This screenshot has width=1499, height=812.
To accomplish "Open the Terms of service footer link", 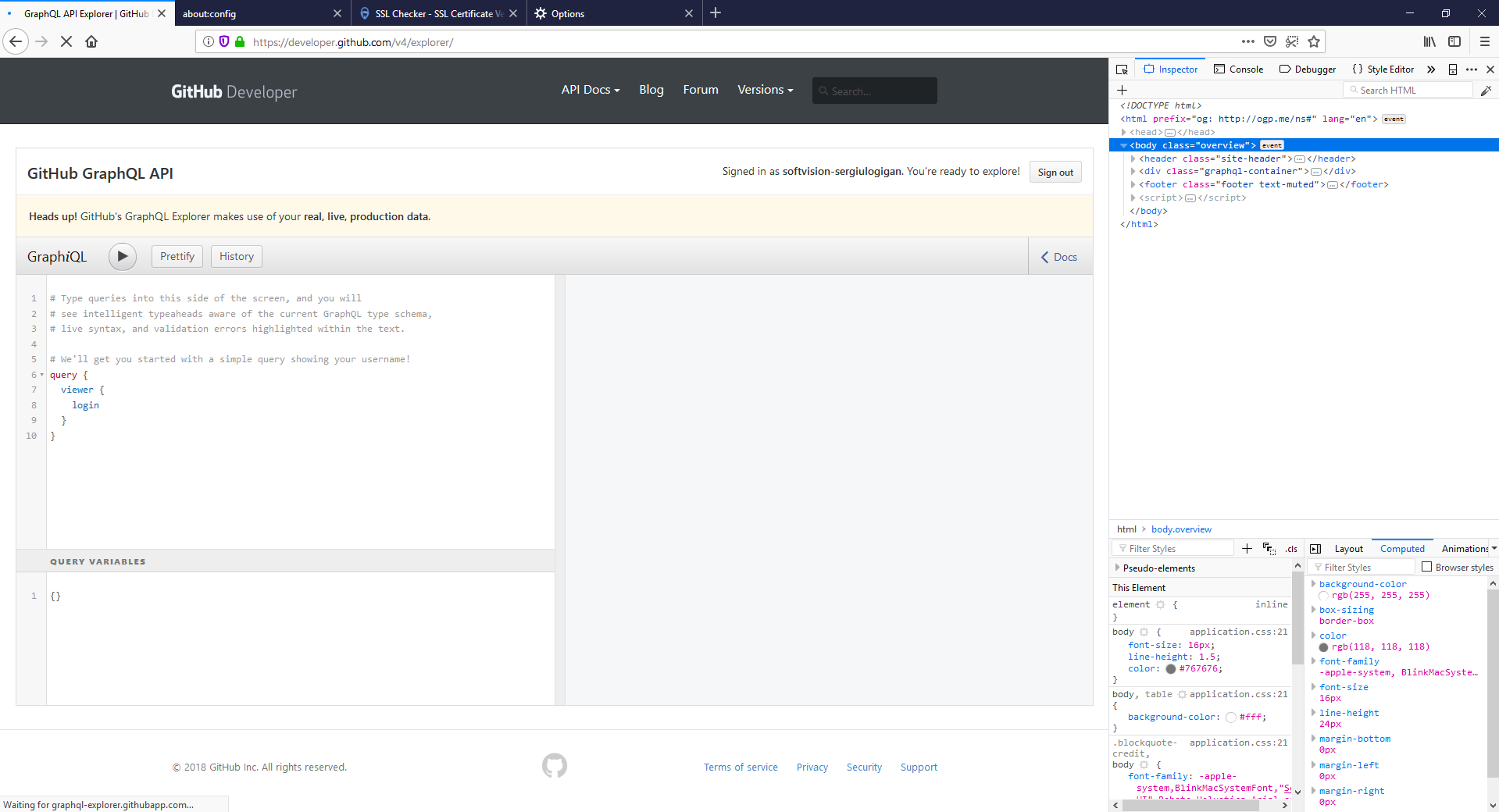I will click(x=741, y=767).
